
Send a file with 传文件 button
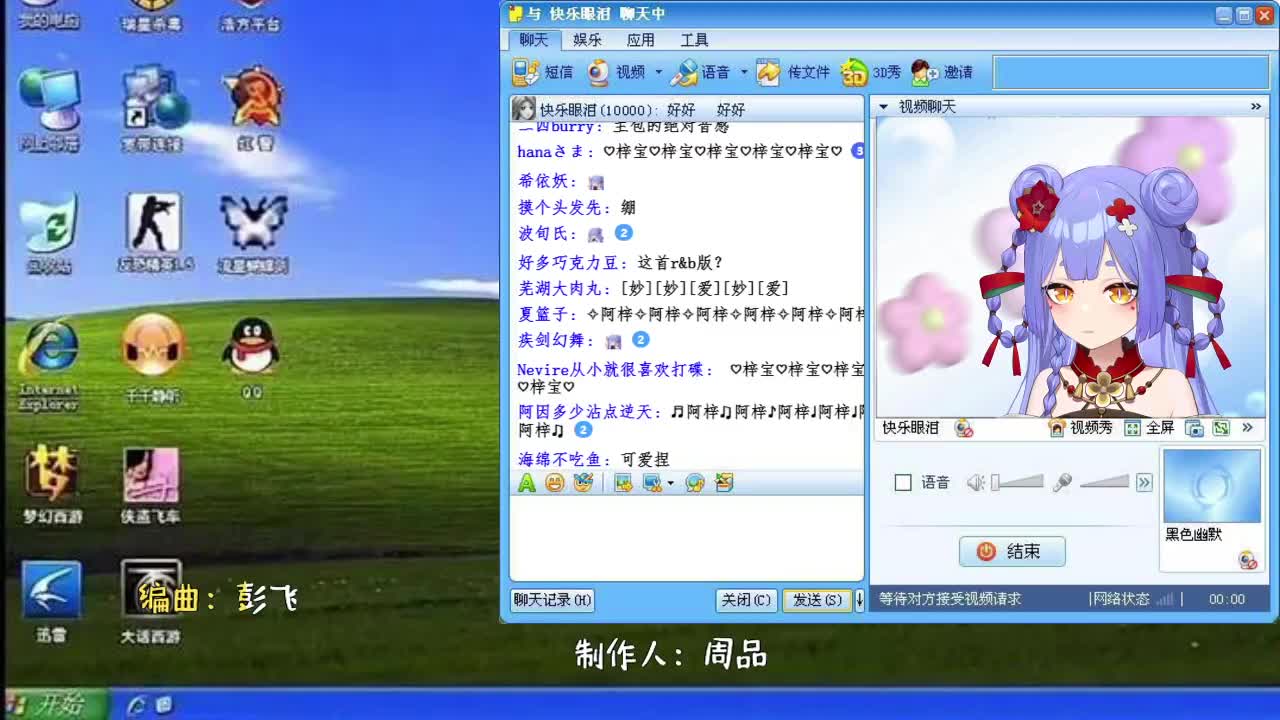[793, 72]
